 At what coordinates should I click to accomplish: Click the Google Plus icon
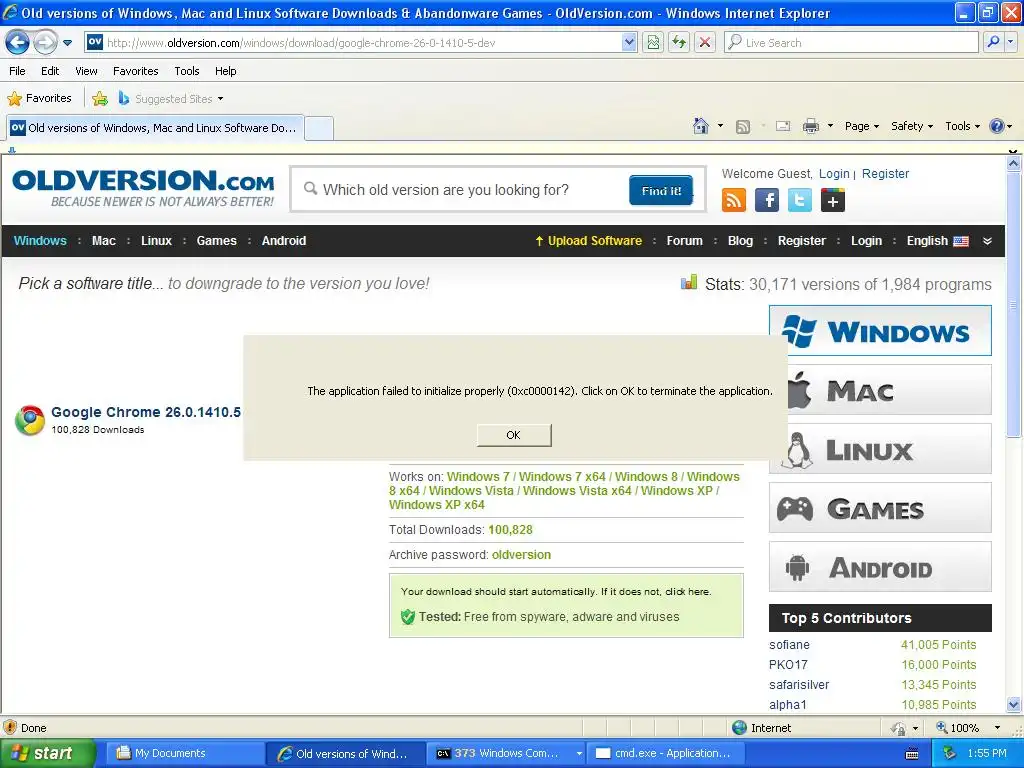click(x=833, y=200)
